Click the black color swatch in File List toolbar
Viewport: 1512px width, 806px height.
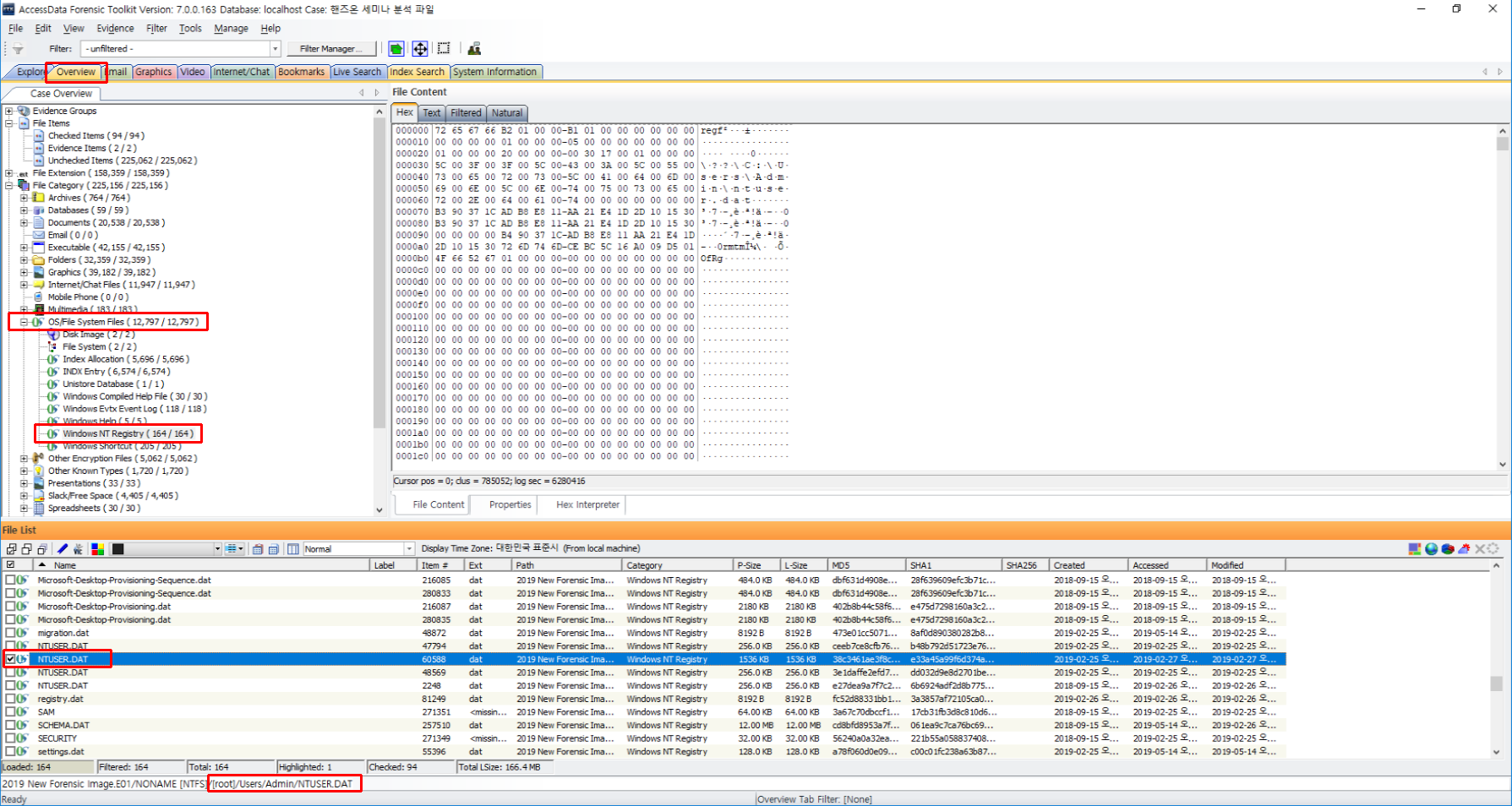(118, 549)
